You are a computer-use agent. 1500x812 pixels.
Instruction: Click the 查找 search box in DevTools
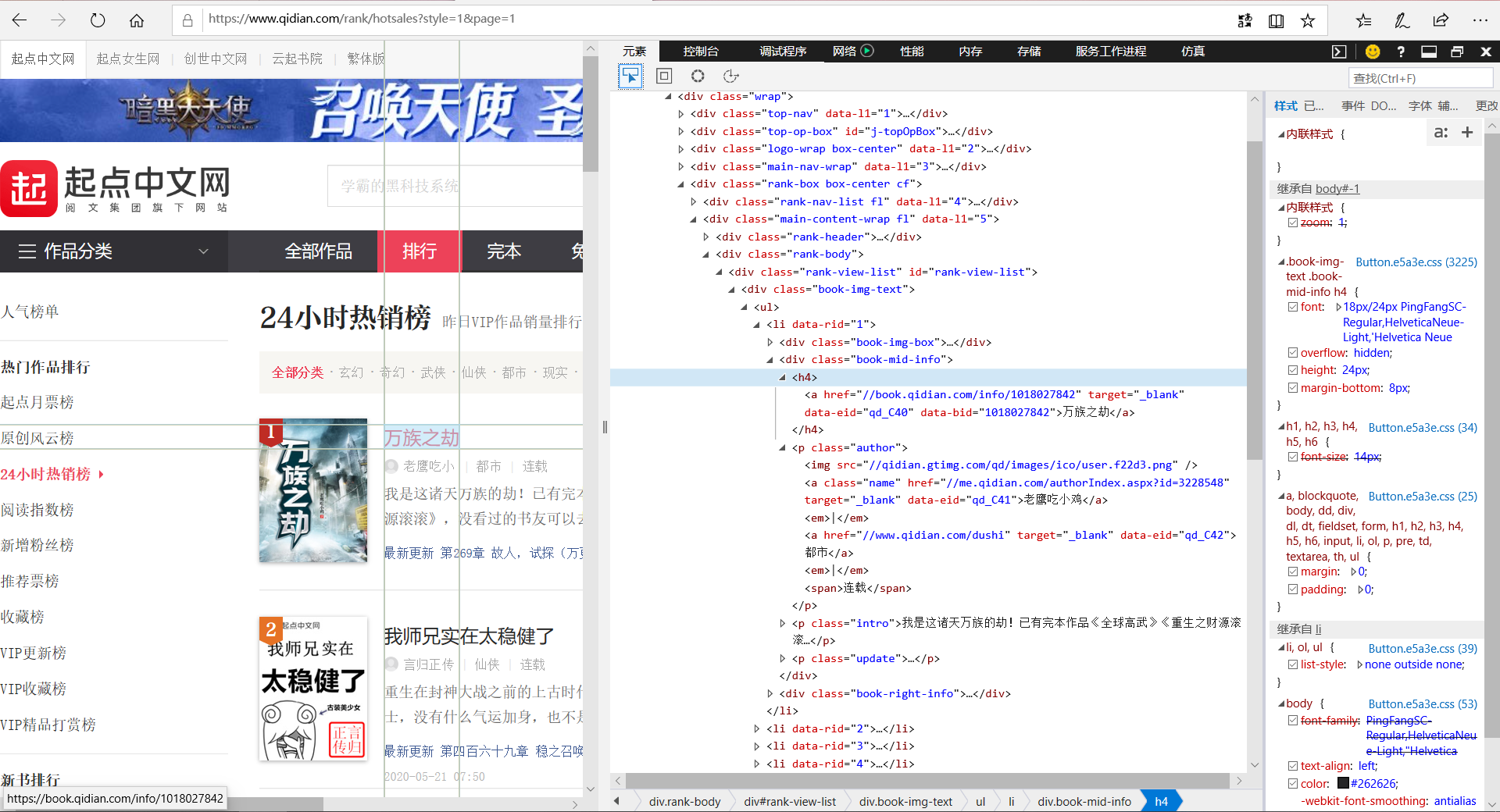pos(1420,78)
